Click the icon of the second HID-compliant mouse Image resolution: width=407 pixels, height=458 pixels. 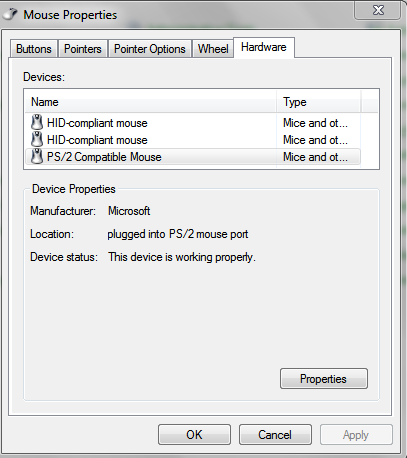[37, 139]
